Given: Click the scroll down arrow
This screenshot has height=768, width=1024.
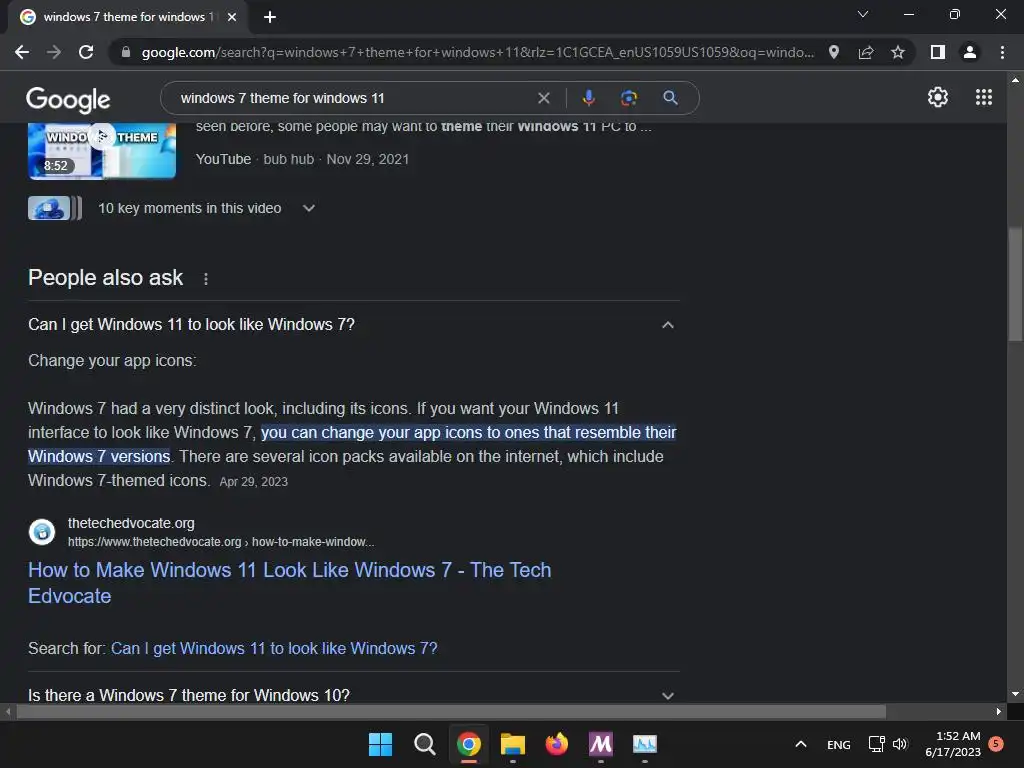Looking at the screenshot, I should (1015, 694).
